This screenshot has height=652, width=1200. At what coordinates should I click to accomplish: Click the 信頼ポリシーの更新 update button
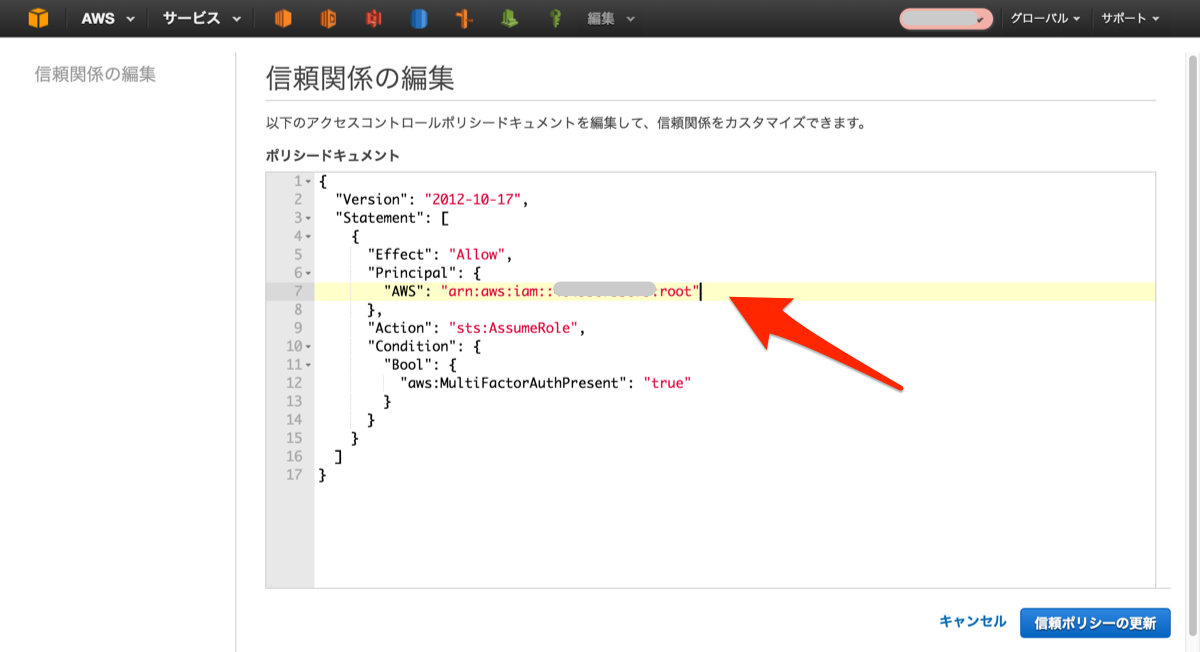[1095, 622]
